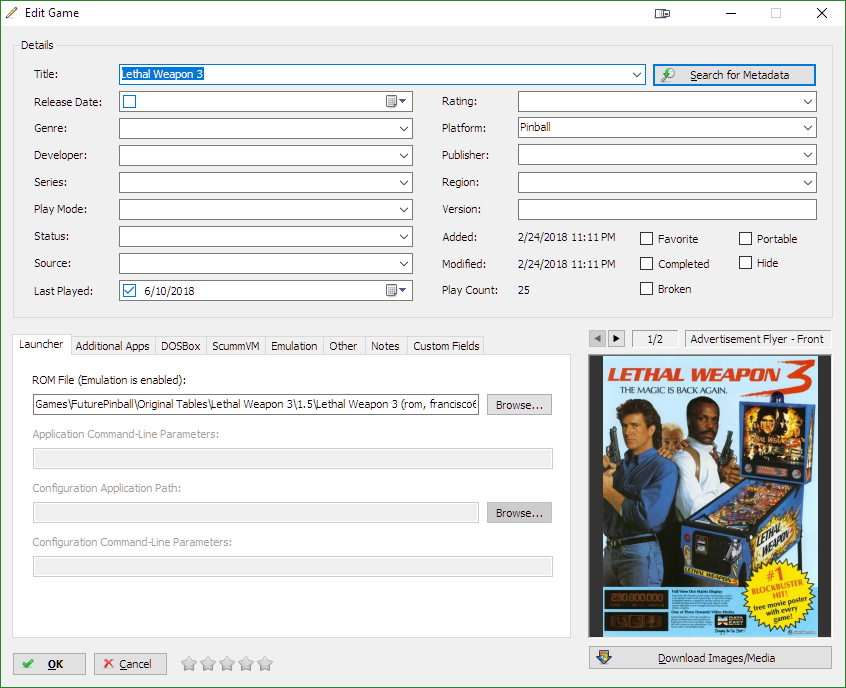846x688 pixels.
Task: Click the next image arrow icon
Action: tap(617, 339)
